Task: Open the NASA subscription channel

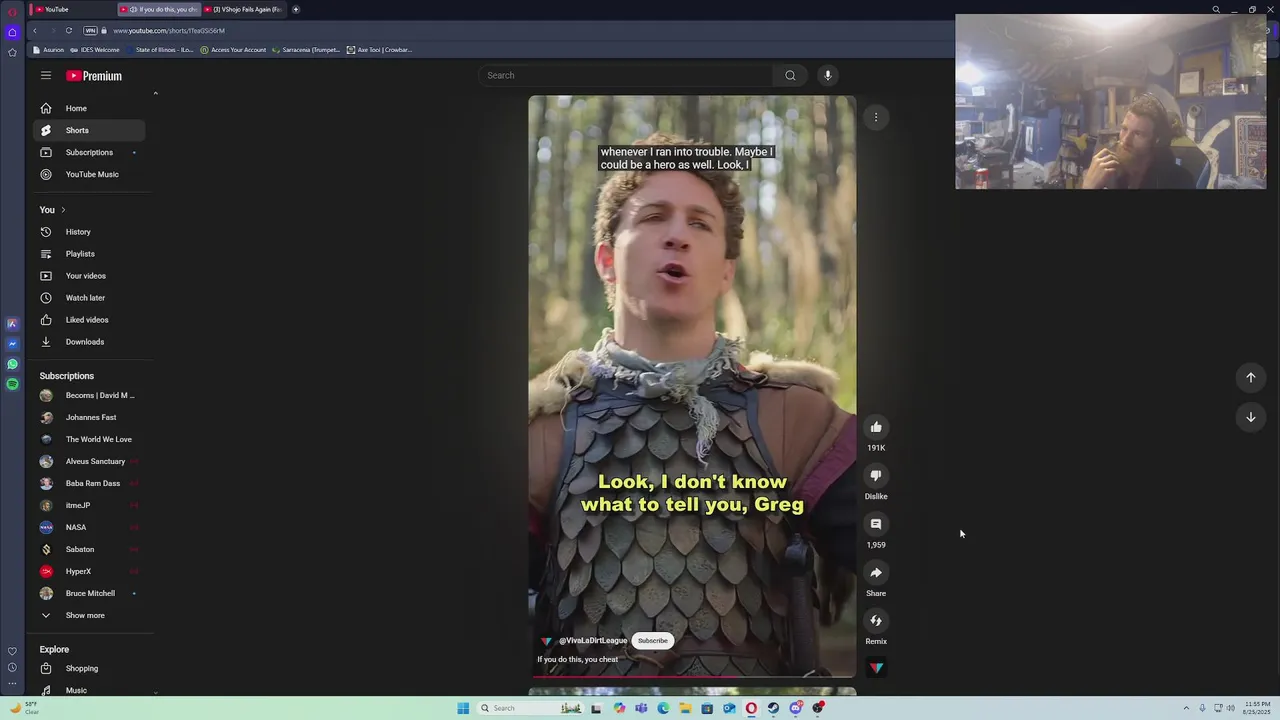Action: pos(89,528)
